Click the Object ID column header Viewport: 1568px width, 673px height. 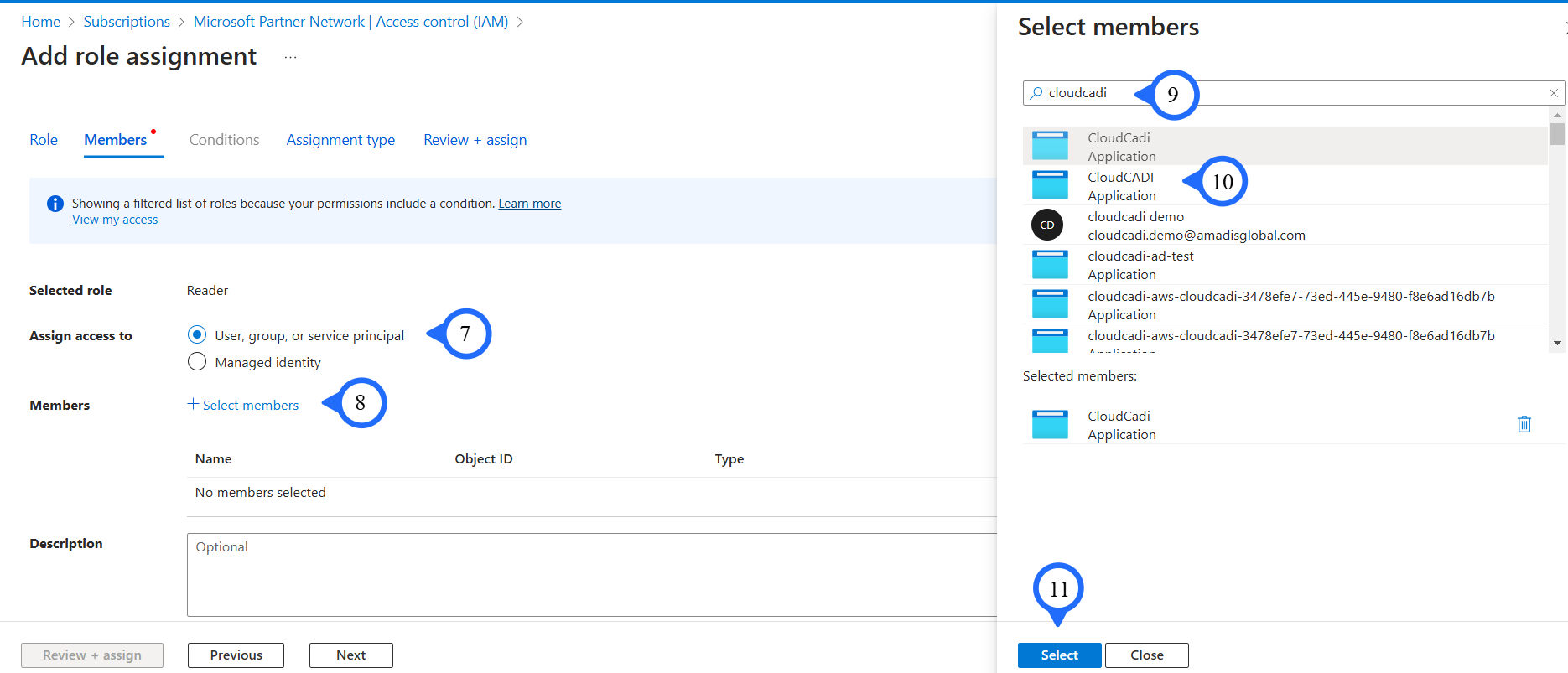coord(484,459)
